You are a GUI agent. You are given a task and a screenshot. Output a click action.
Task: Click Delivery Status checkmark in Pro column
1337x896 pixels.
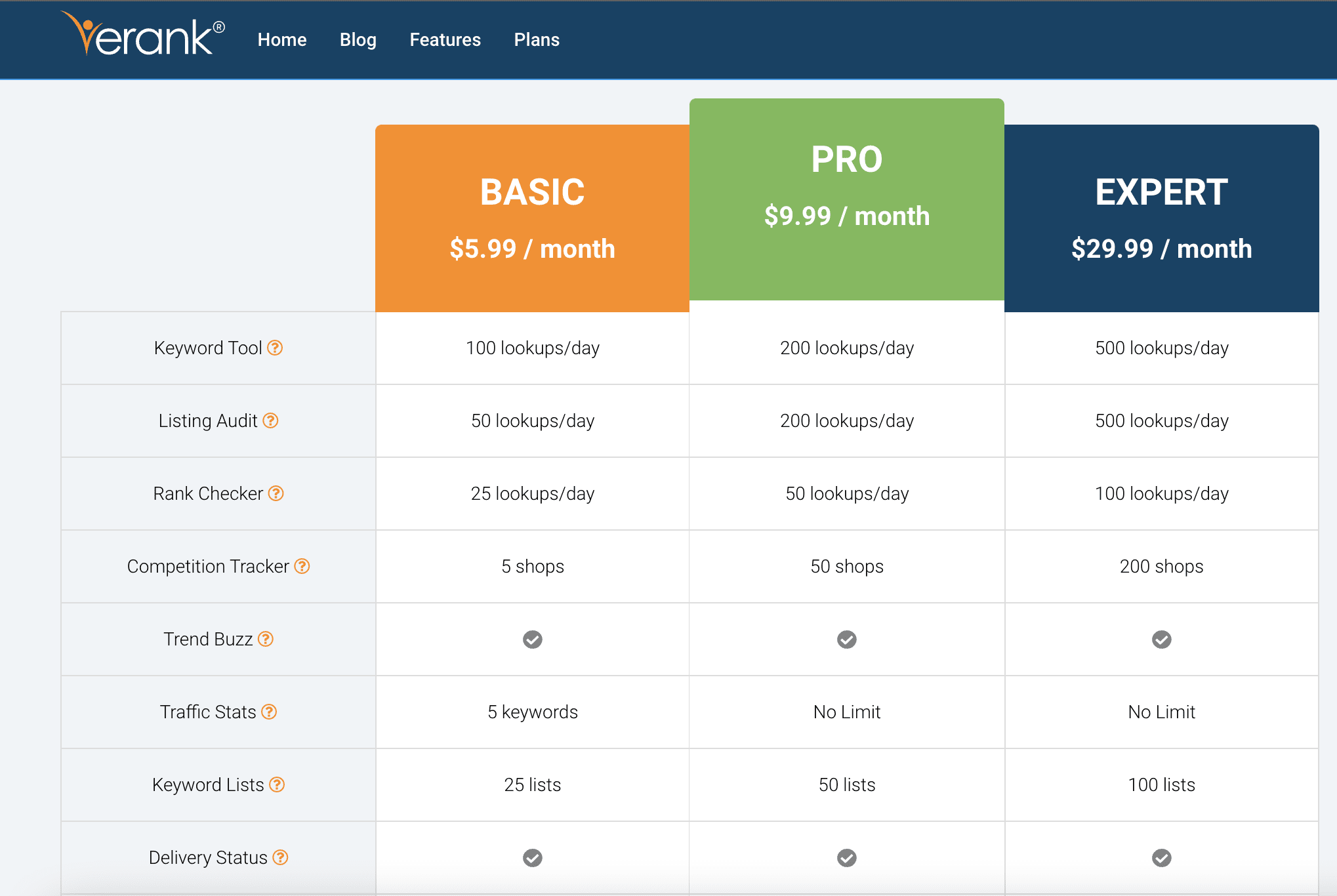pos(847,858)
